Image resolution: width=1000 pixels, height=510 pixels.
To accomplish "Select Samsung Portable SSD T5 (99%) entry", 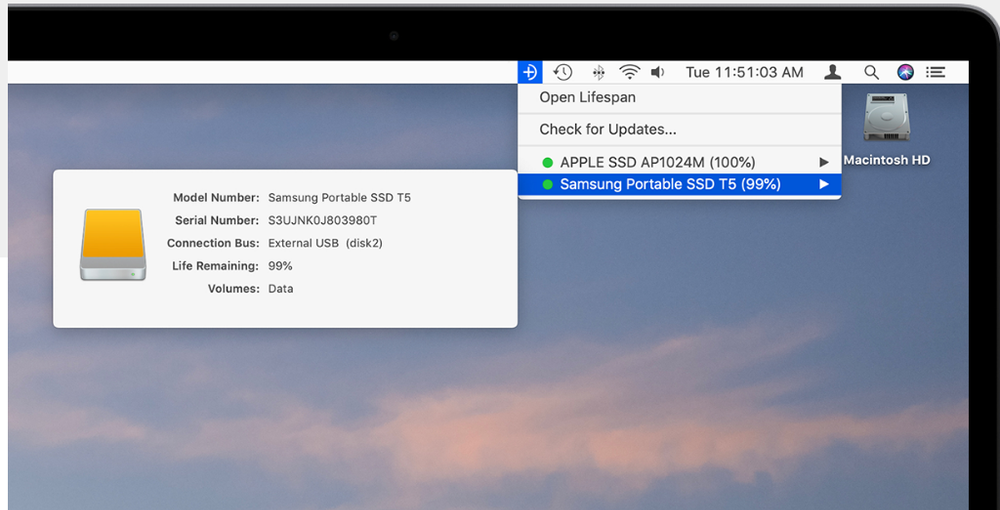I will (x=679, y=184).
